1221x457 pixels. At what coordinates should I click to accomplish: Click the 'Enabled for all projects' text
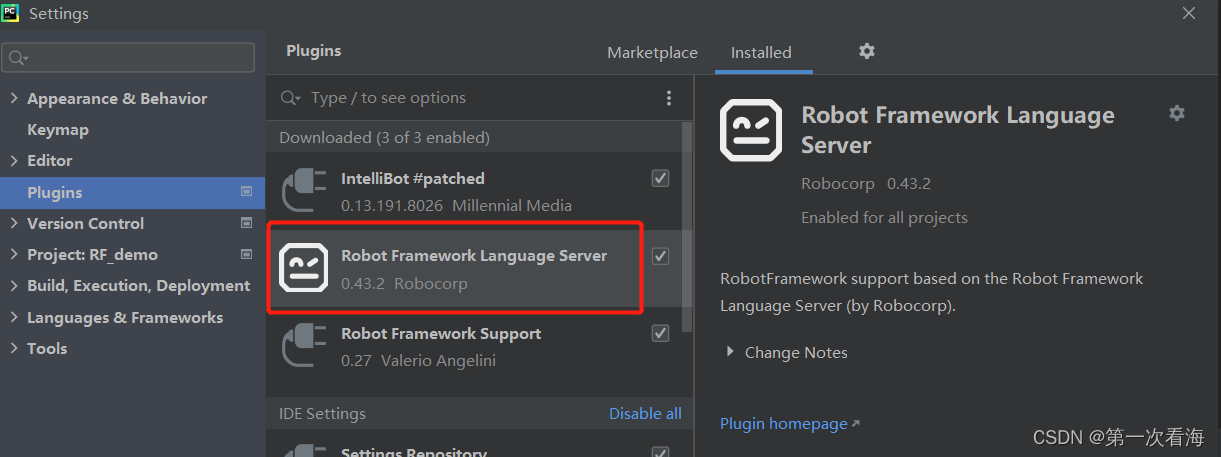[884, 217]
